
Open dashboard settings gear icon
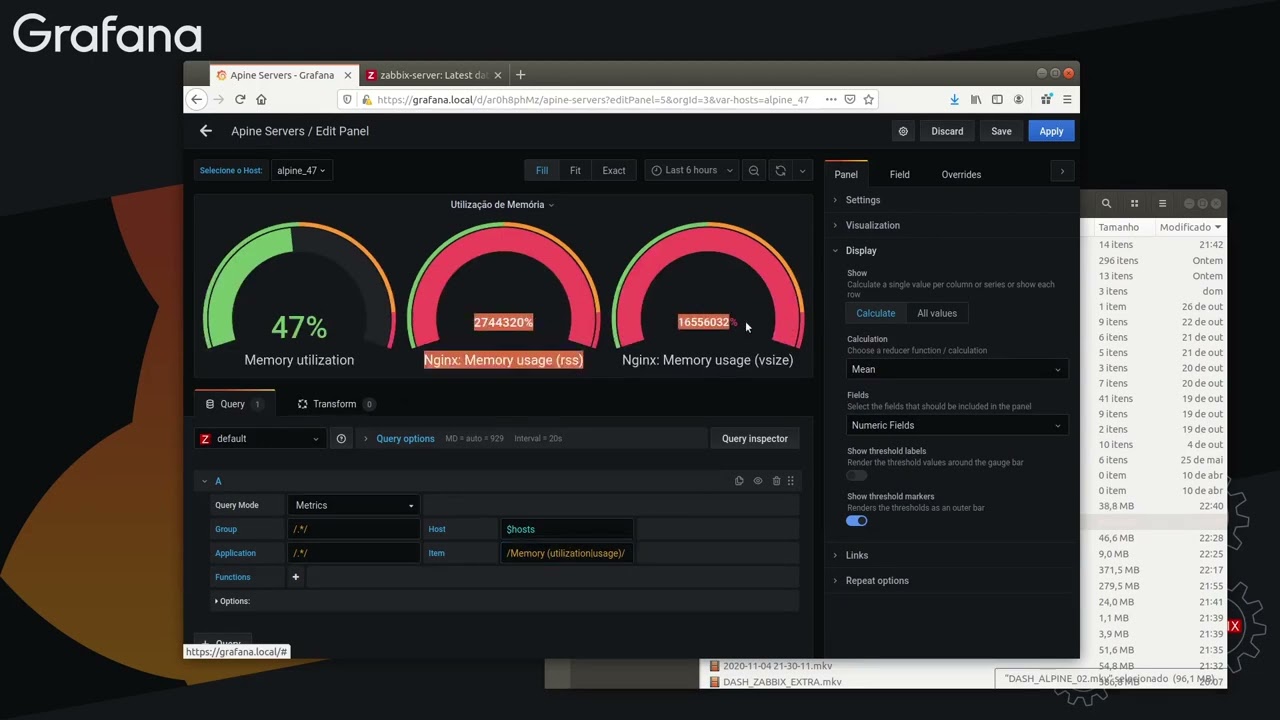click(x=903, y=131)
